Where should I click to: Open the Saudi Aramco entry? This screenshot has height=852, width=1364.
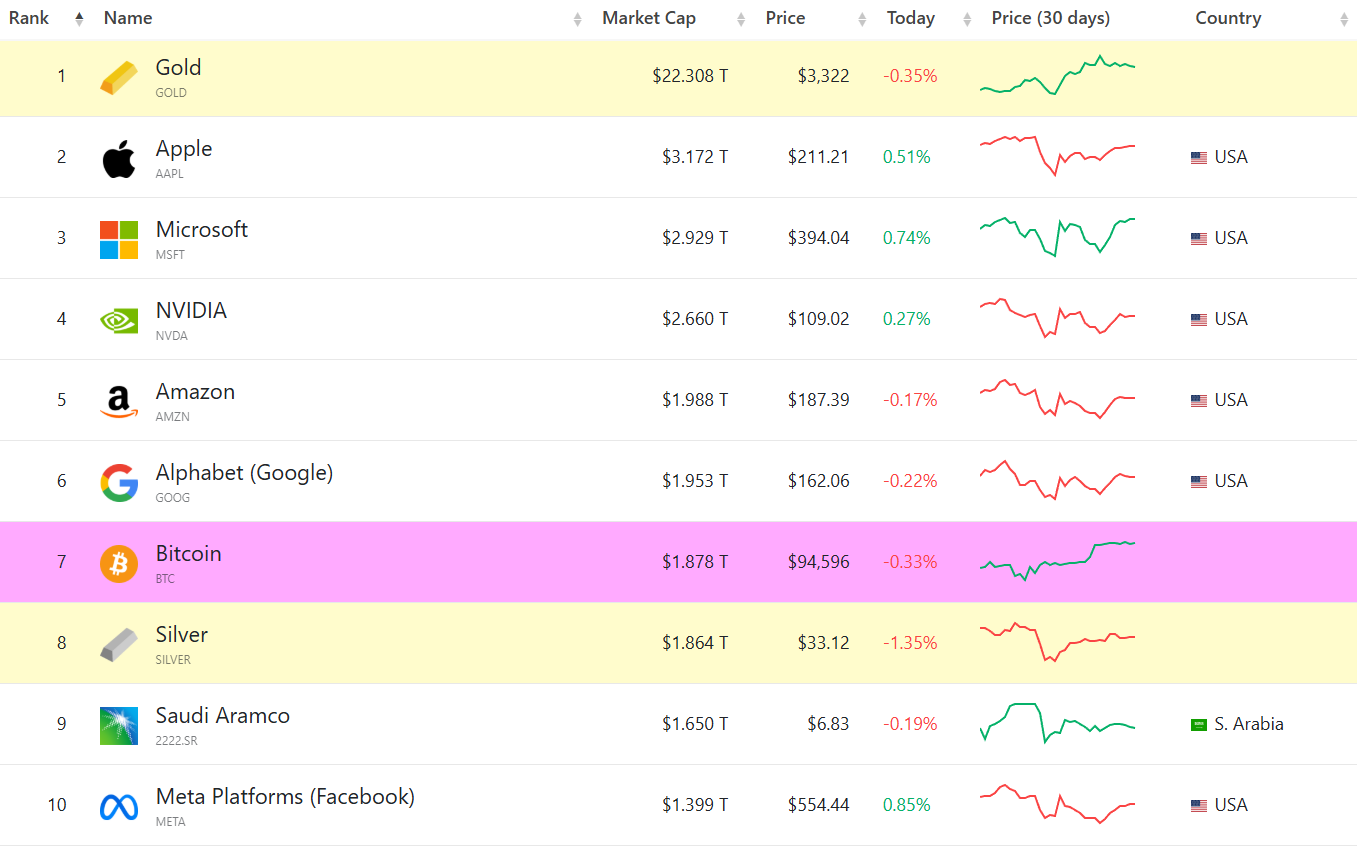pos(222,714)
